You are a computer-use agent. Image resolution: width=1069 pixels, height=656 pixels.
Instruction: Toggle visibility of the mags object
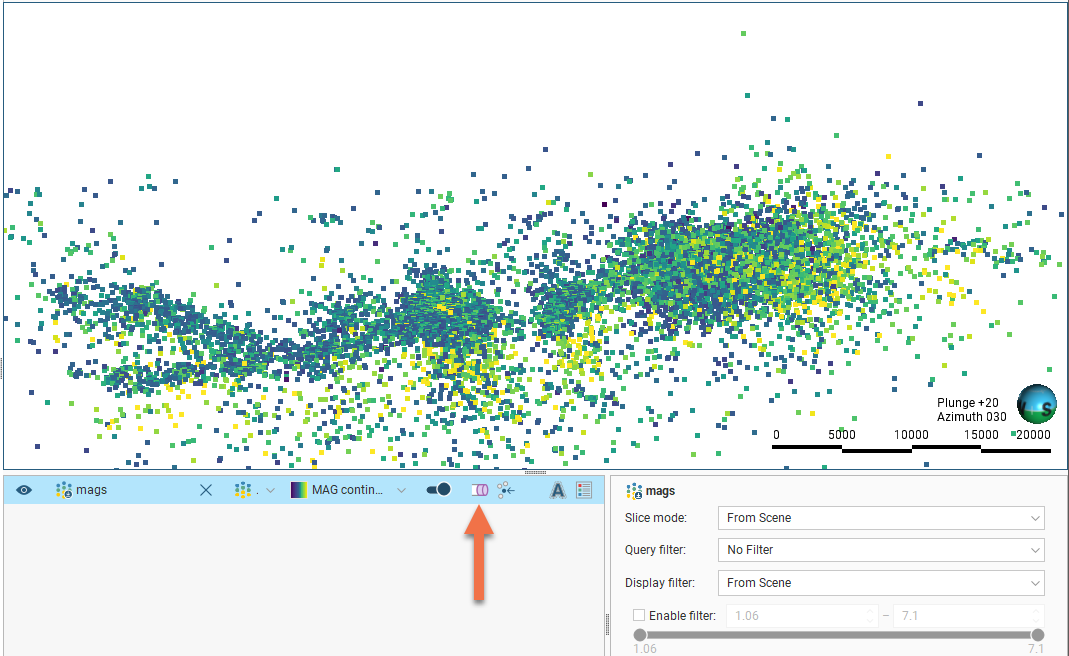pyautogui.click(x=24, y=490)
